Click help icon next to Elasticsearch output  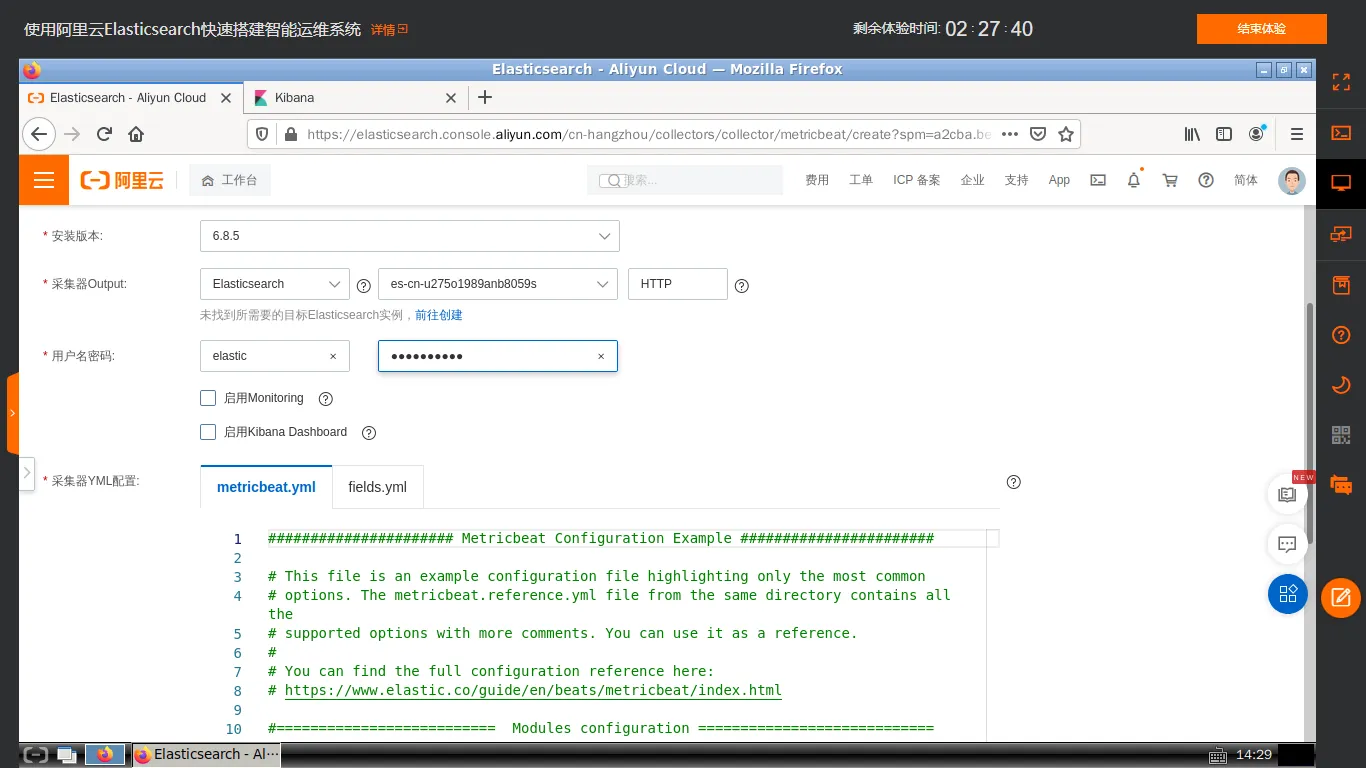click(x=364, y=285)
